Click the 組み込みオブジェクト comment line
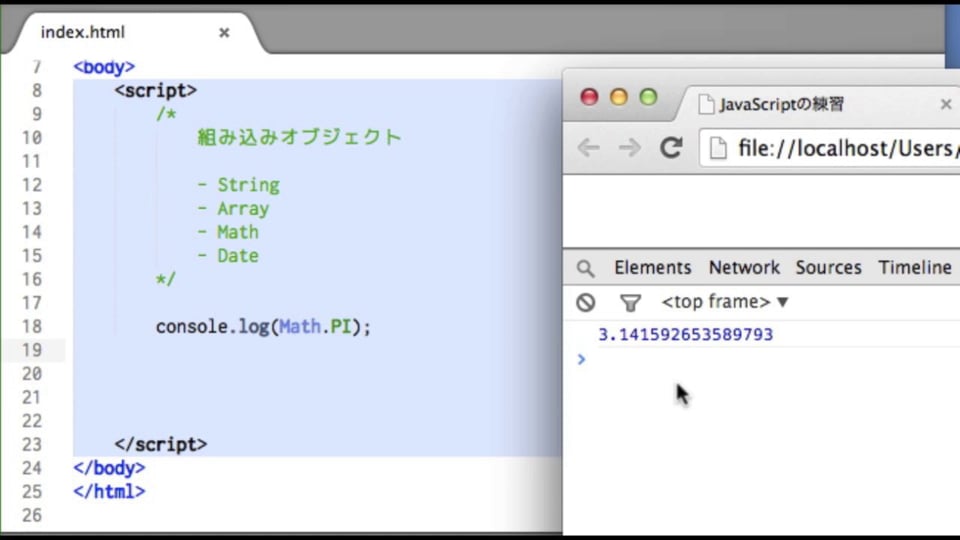Screen dimensions: 960x540 point(299,137)
